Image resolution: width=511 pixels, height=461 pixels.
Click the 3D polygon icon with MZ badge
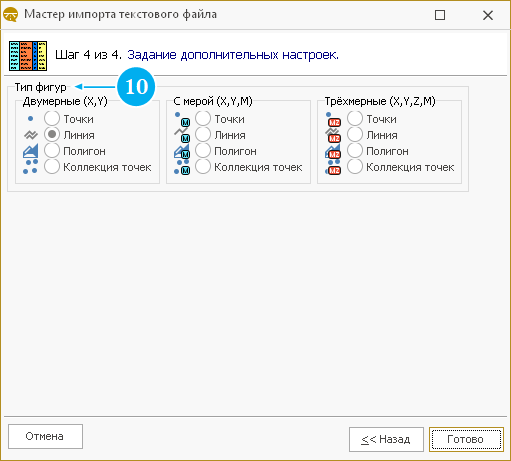(x=333, y=151)
